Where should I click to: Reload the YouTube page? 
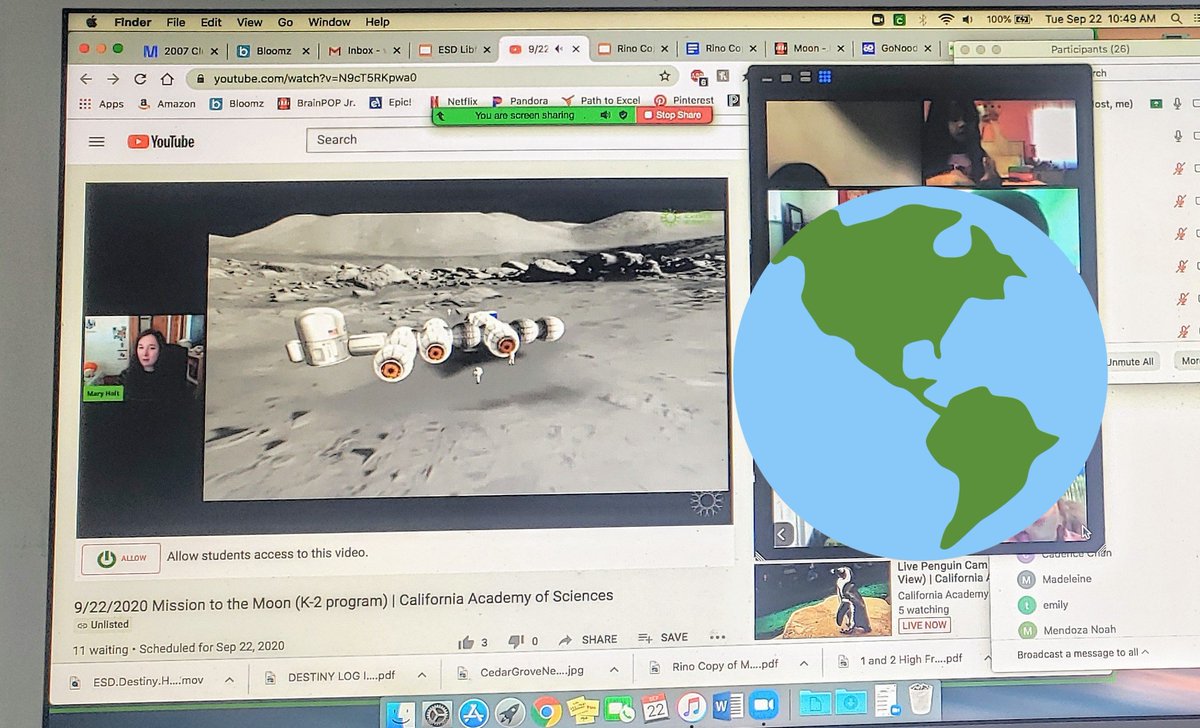140,78
